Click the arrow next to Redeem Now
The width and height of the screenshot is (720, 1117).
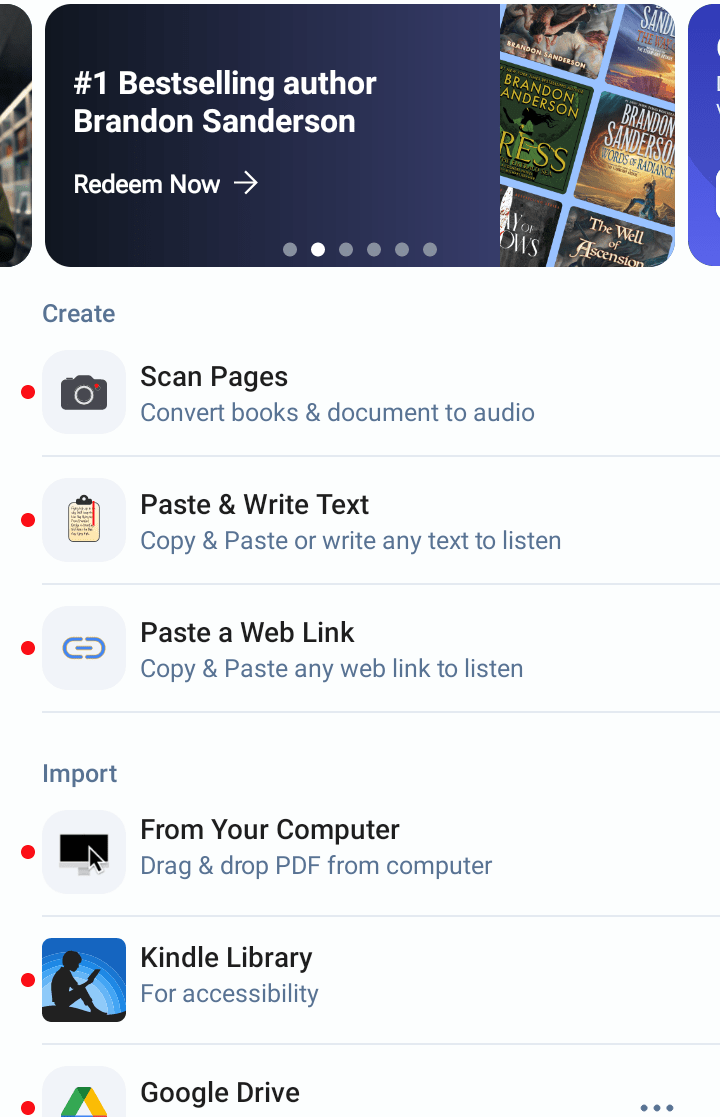tap(246, 184)
